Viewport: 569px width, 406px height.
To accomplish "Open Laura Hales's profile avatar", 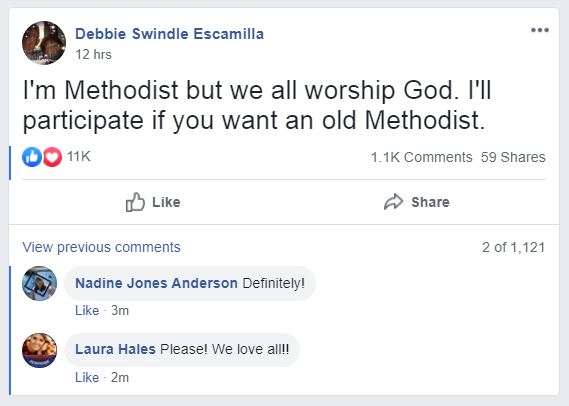I will coord(40,350).
